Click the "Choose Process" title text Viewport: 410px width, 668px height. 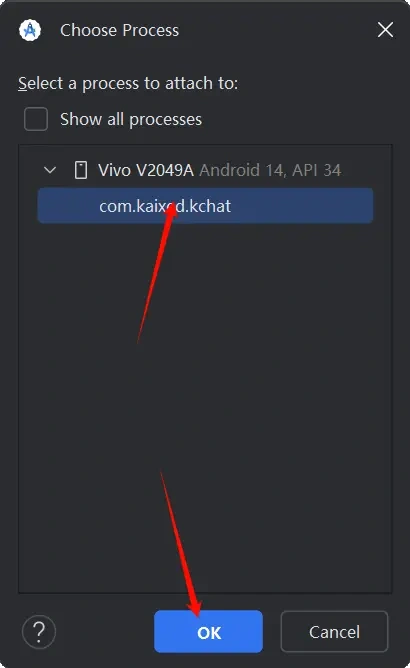click(119, 30)
